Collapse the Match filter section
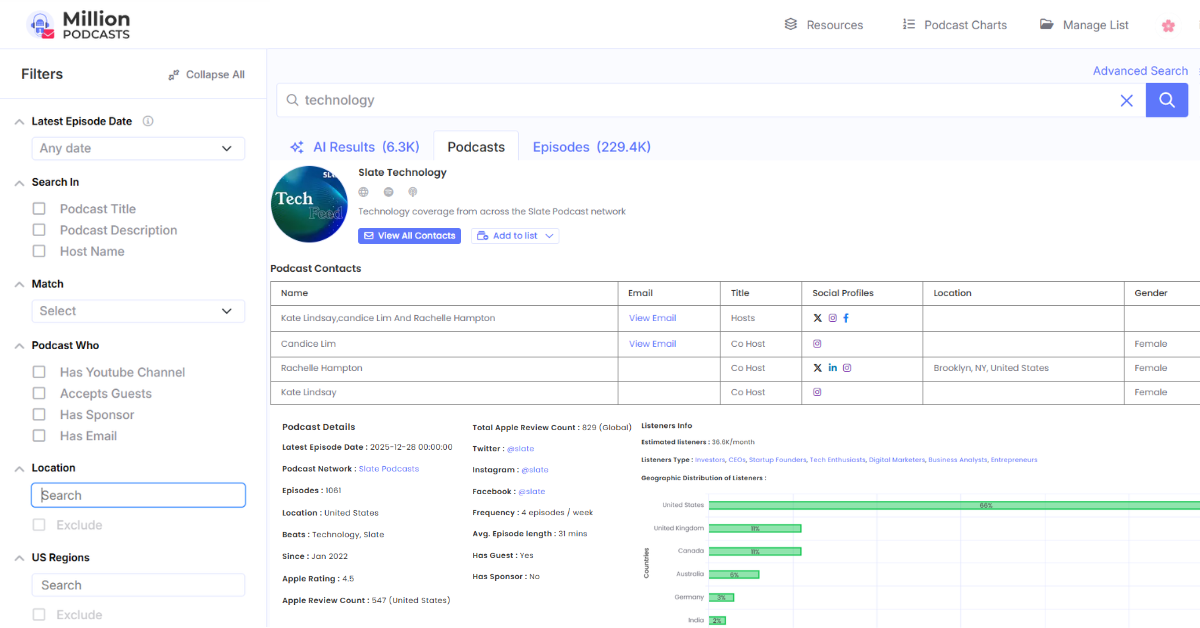1200x628 pixels. (19, 284)
